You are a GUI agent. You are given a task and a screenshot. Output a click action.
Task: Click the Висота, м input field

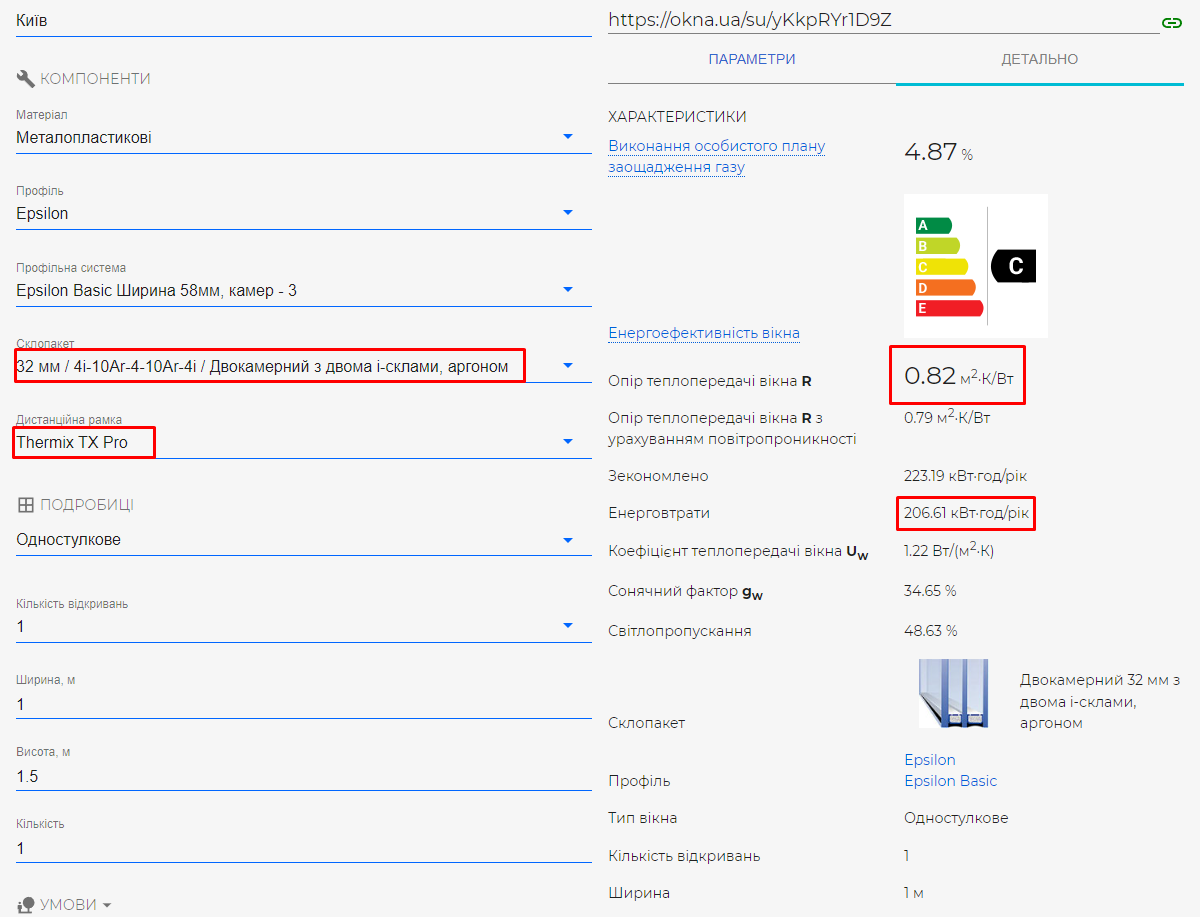tap(304, 776)
